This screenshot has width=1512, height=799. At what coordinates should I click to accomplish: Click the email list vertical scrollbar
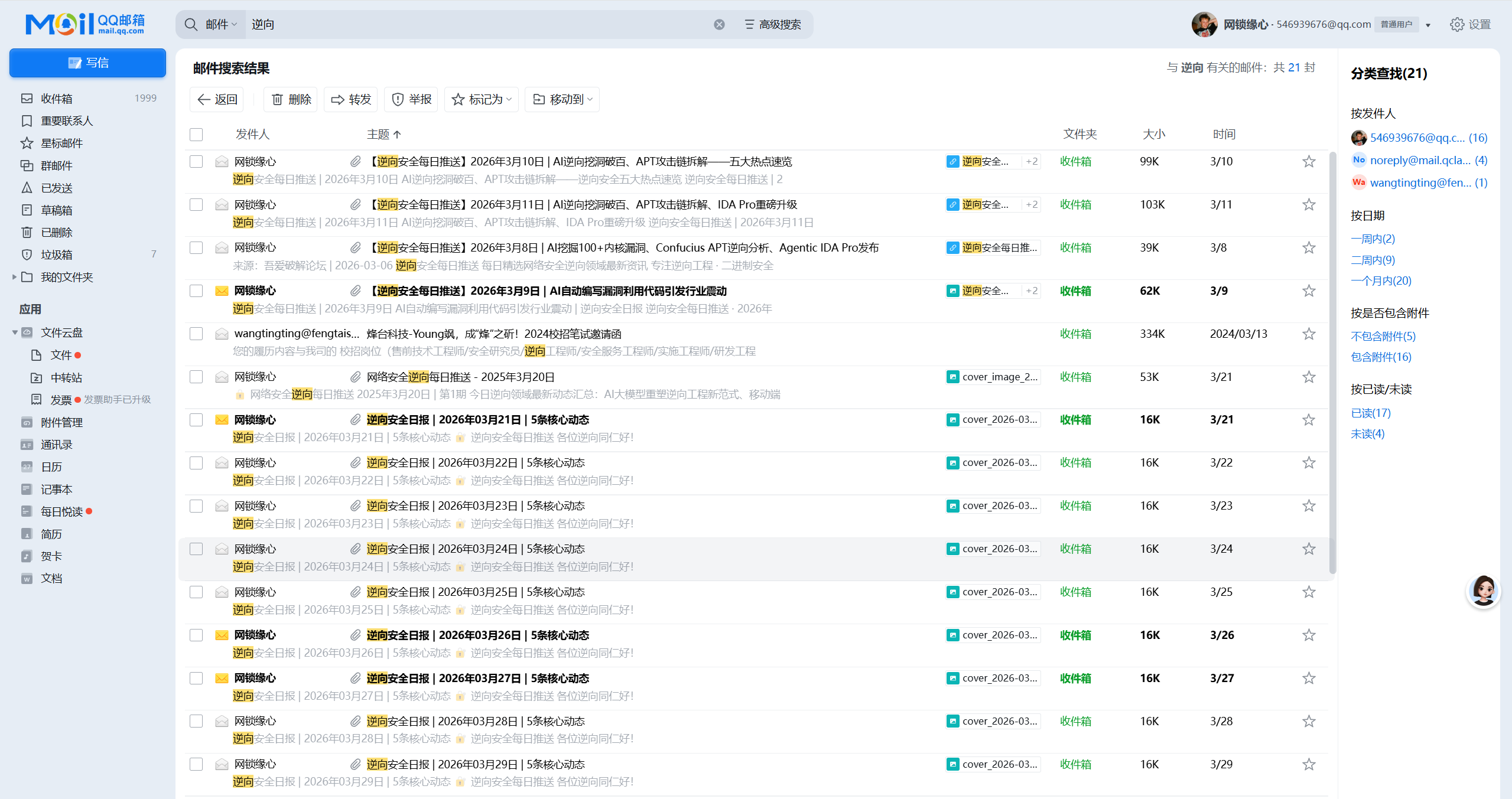click(x=1332, y=363)
